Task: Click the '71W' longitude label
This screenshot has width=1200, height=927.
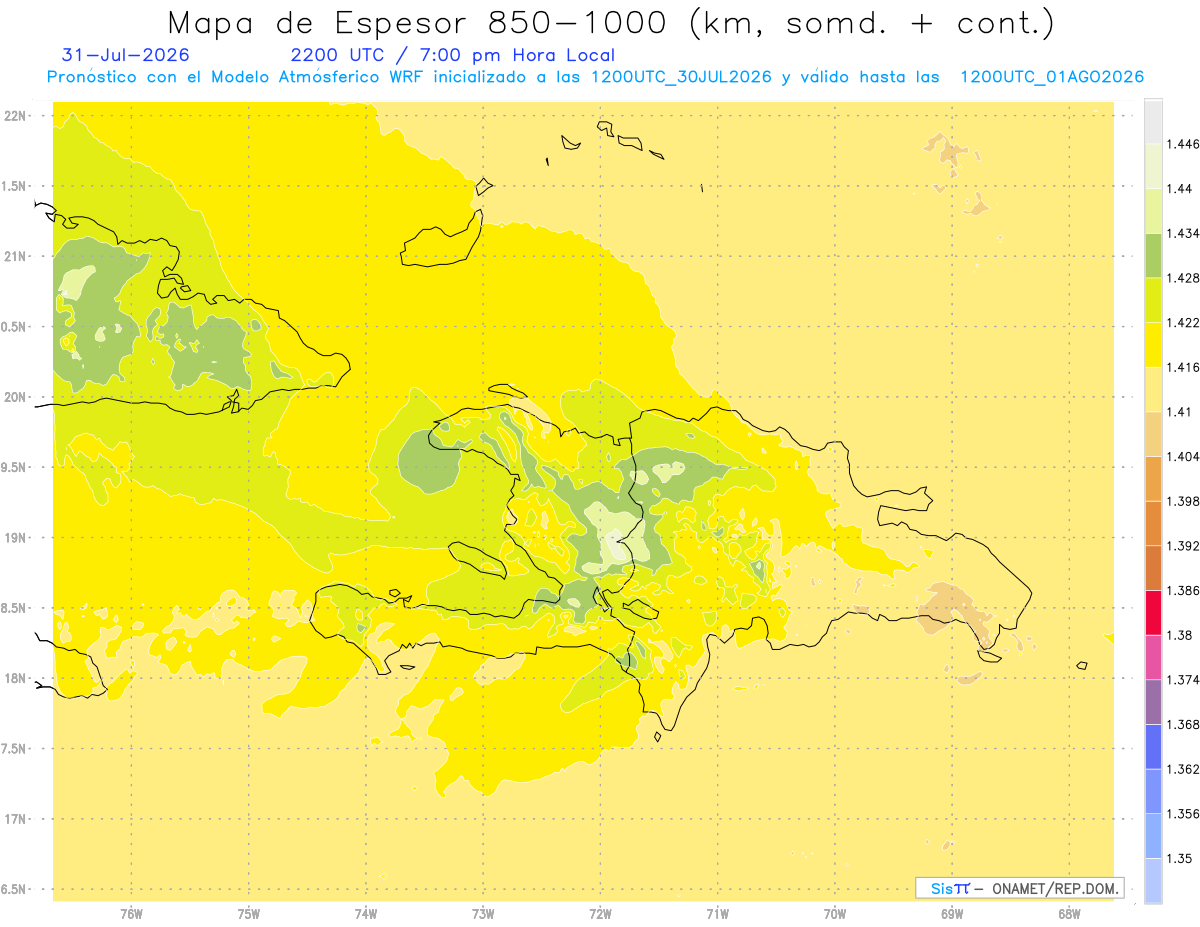Action: click(717, 914)
